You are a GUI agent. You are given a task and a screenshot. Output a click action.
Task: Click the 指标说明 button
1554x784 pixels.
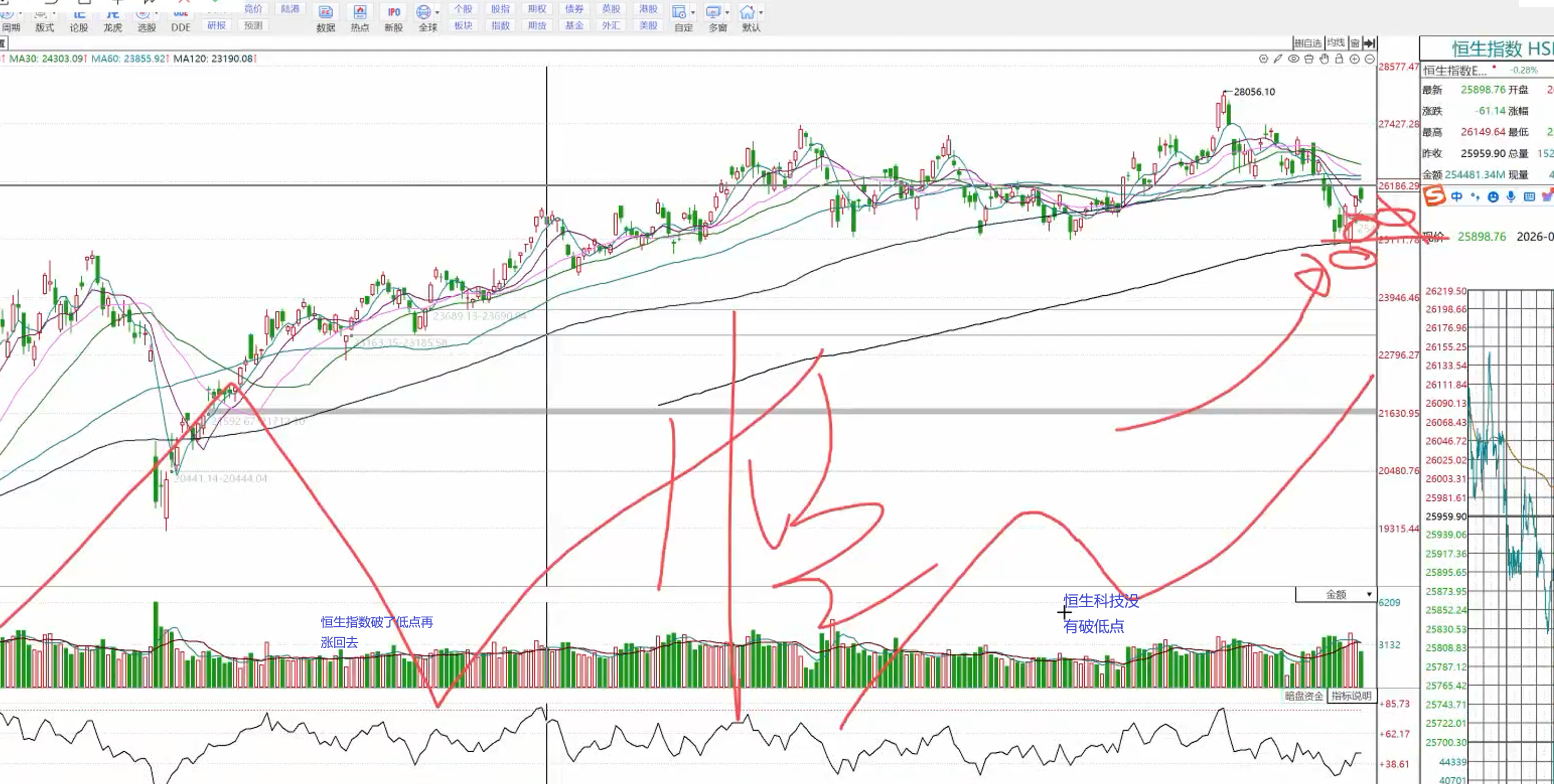[x=1351, y=696]
